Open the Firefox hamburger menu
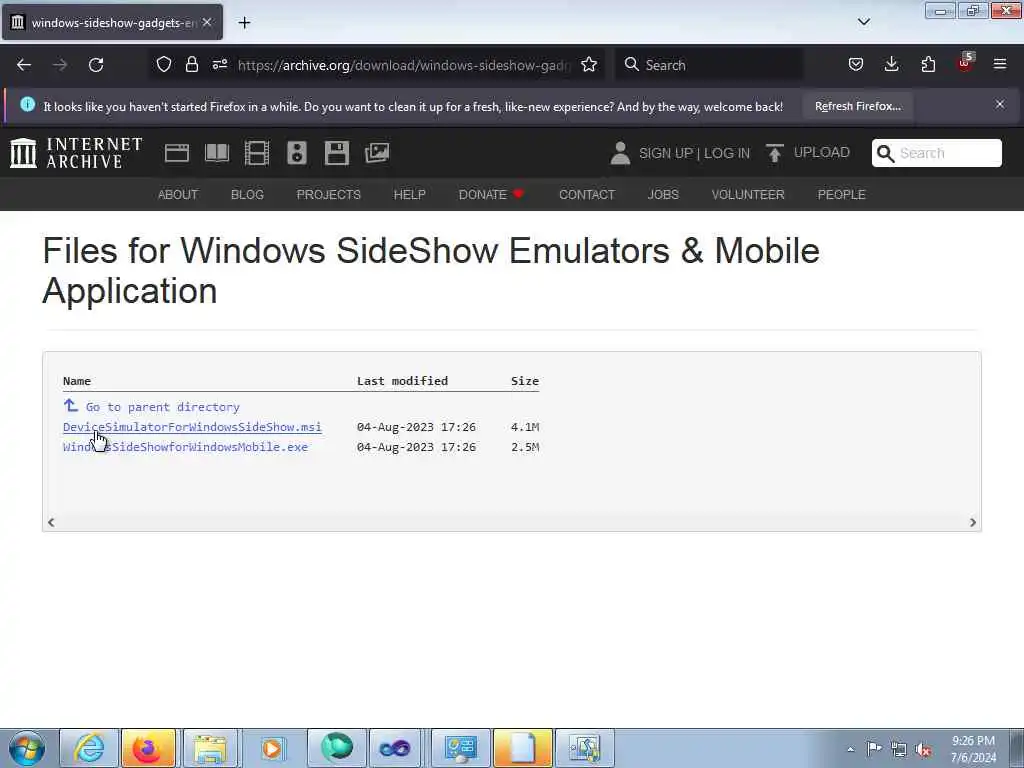The width and height of the screenshot is (1024, 768). click(x=1000, y=64)
